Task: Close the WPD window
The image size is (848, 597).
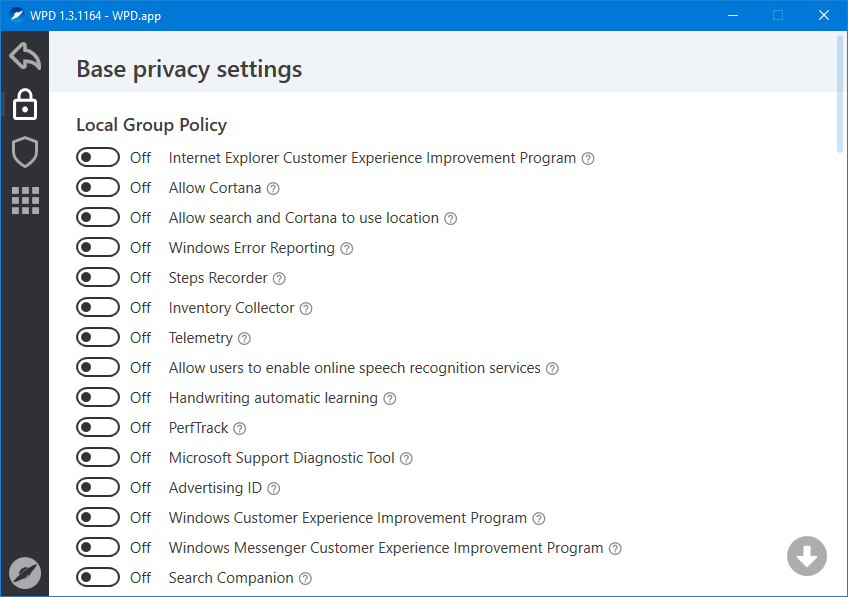Action: click(824, 15)
